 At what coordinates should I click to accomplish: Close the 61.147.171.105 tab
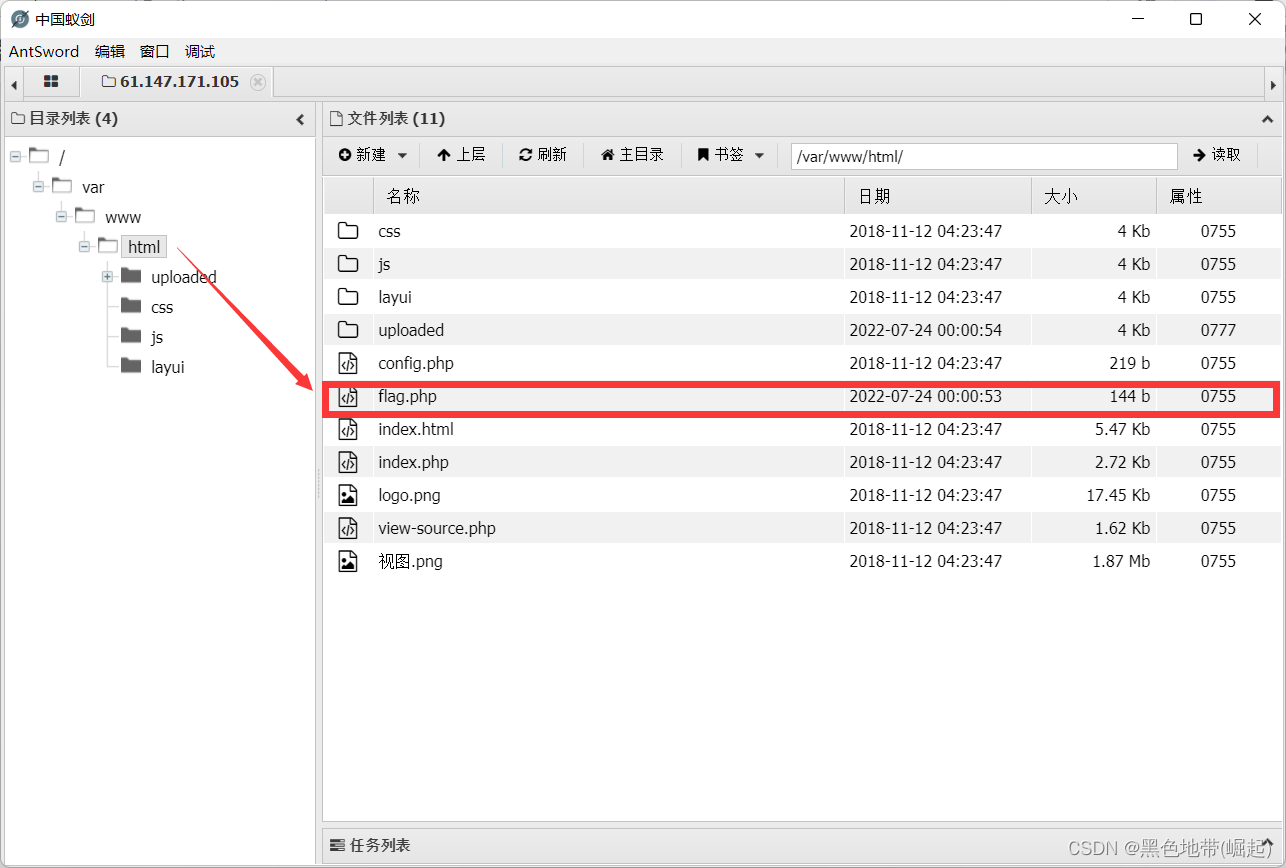pos(258,82)
